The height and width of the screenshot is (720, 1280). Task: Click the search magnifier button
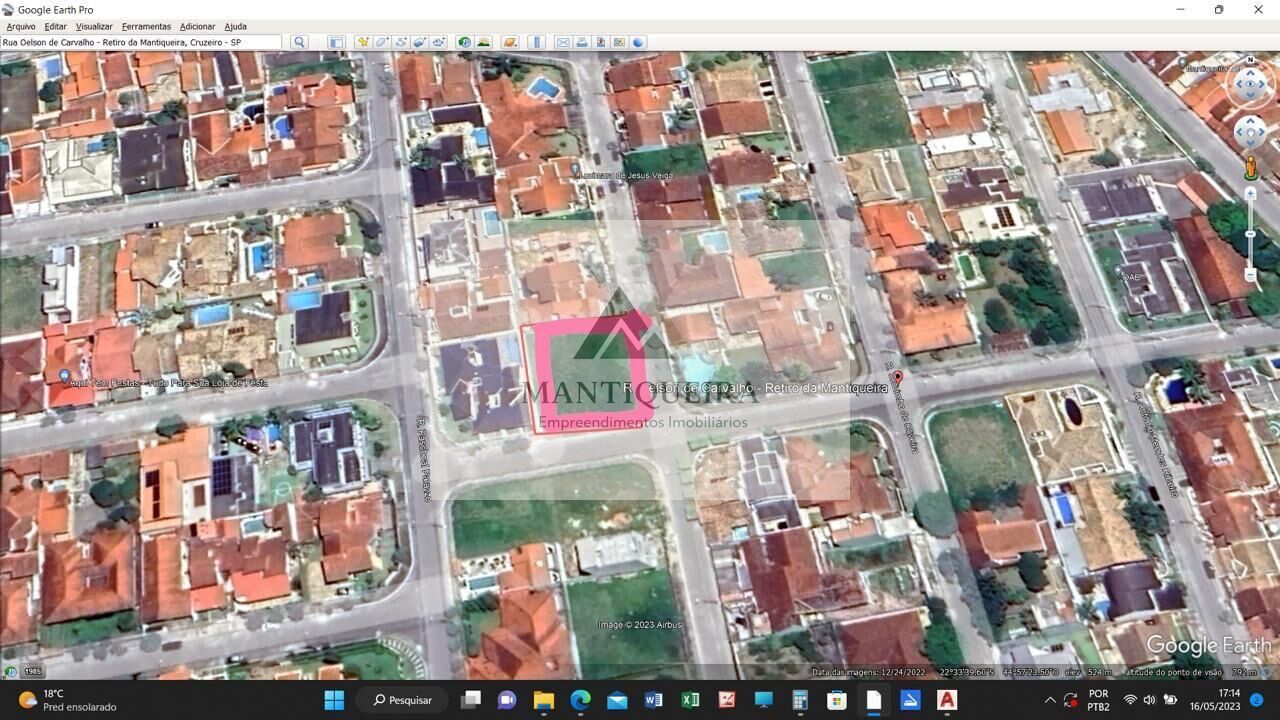pyautogui.click(x=299, y=42)
